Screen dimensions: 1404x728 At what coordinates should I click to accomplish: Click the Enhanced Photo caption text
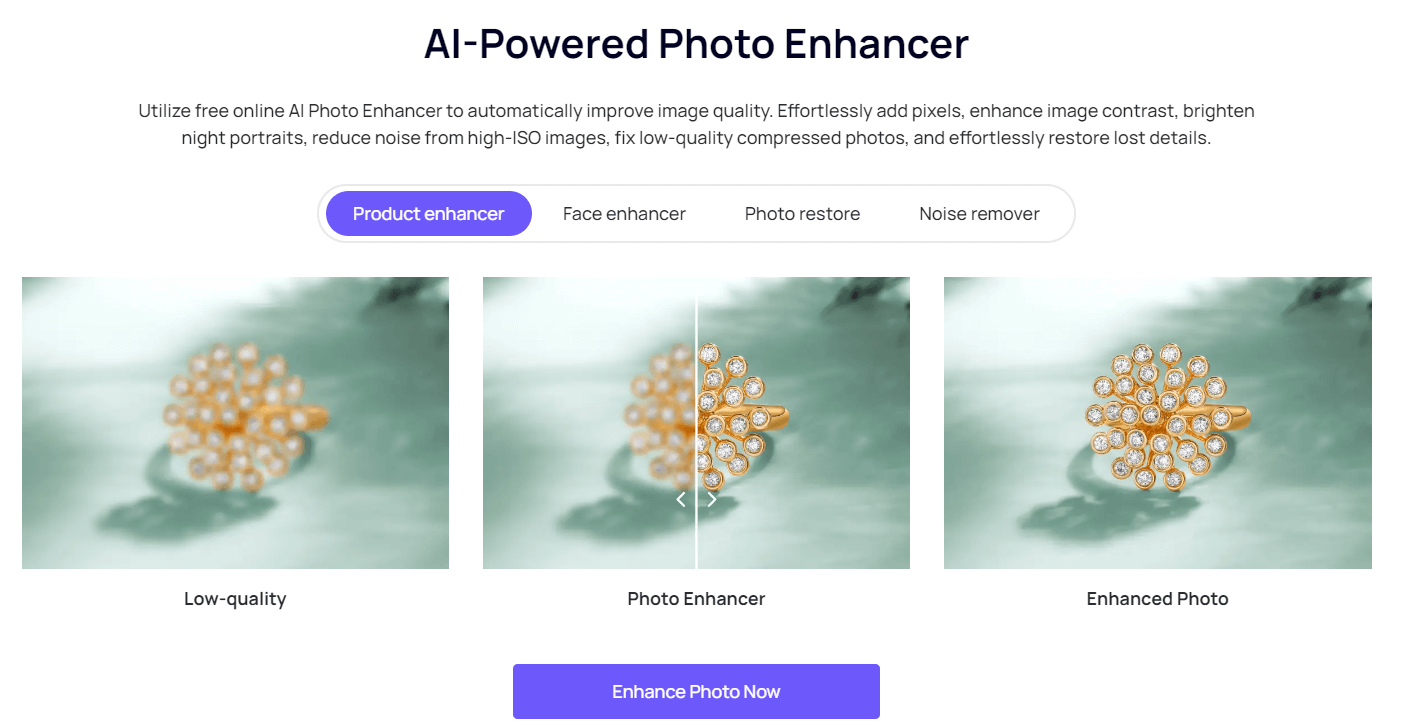(x=1157, y=599)
